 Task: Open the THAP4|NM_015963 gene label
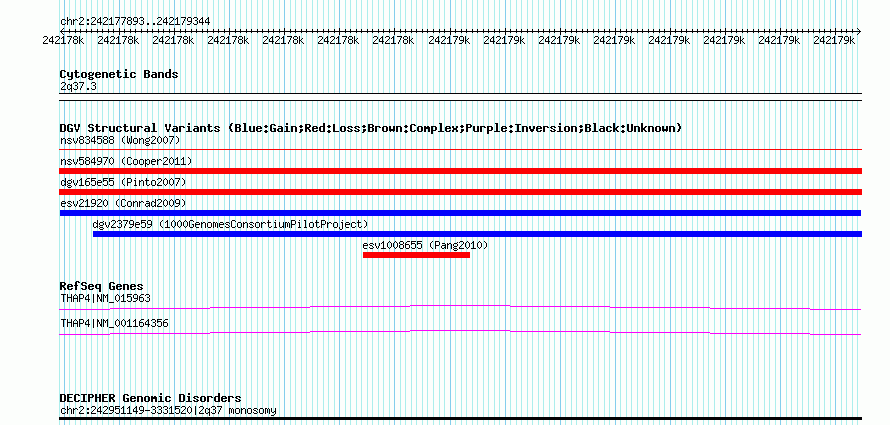pyautogui.click(x=105, y=298)
